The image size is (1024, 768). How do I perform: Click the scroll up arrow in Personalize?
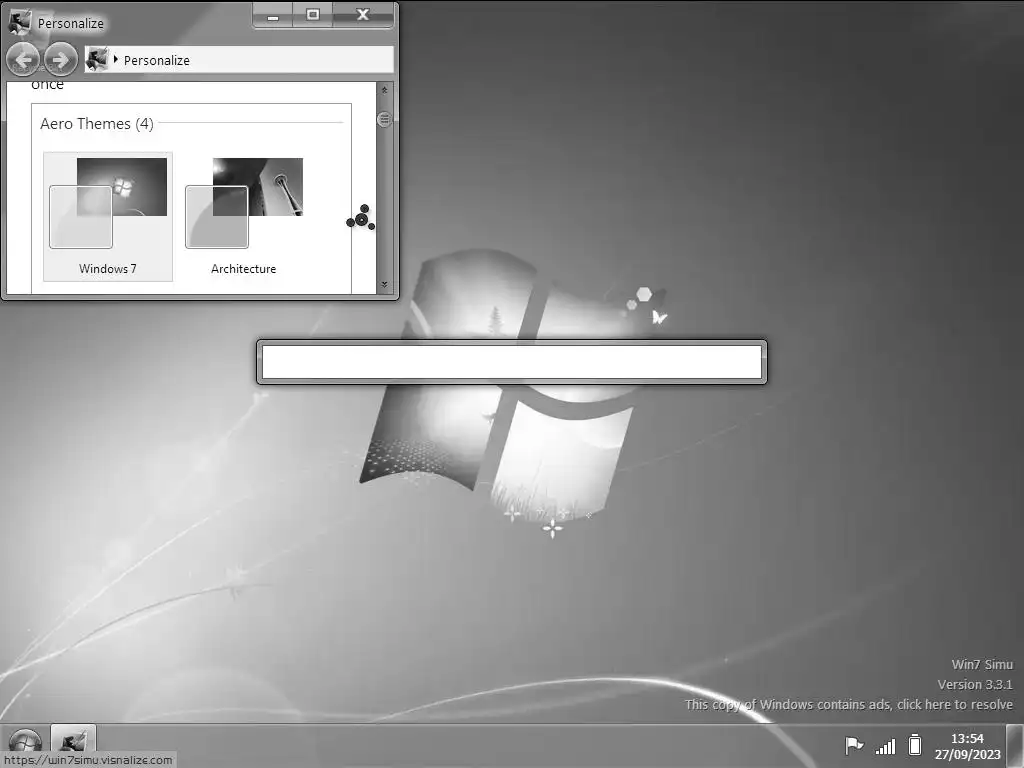pyautogui.click(x=385, y=90)
